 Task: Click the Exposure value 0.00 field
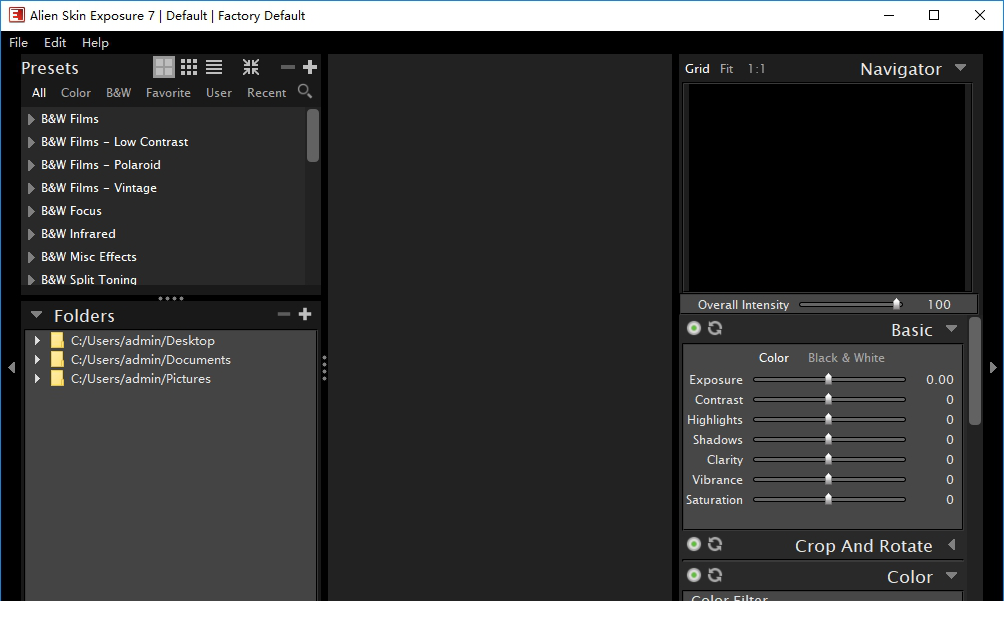939,380
